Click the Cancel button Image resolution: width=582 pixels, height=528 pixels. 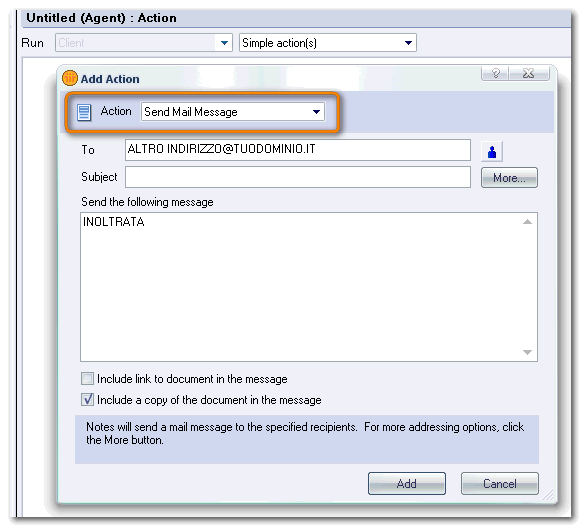point(500,483)
